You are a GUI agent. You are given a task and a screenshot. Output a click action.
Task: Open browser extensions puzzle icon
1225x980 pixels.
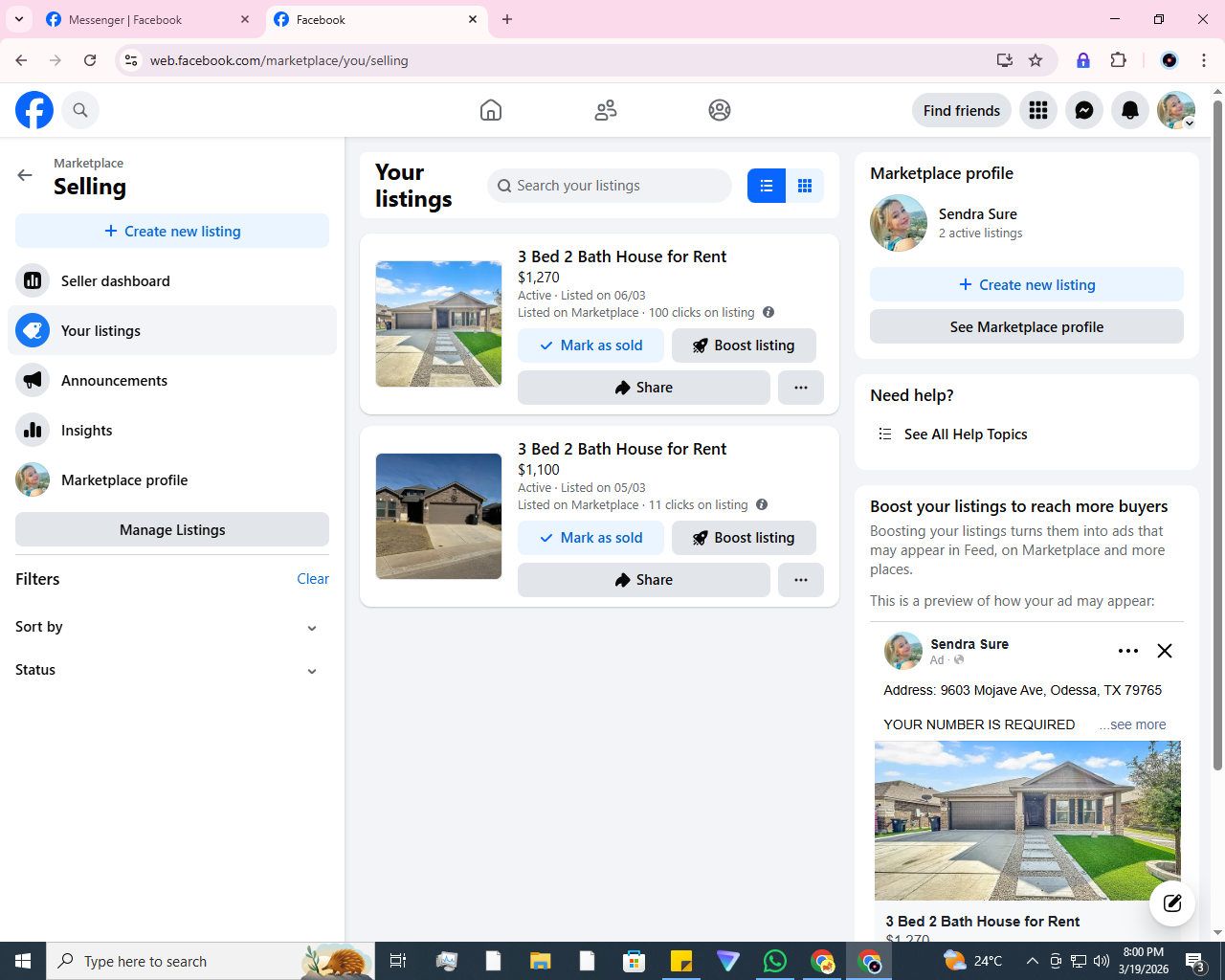1118,60
